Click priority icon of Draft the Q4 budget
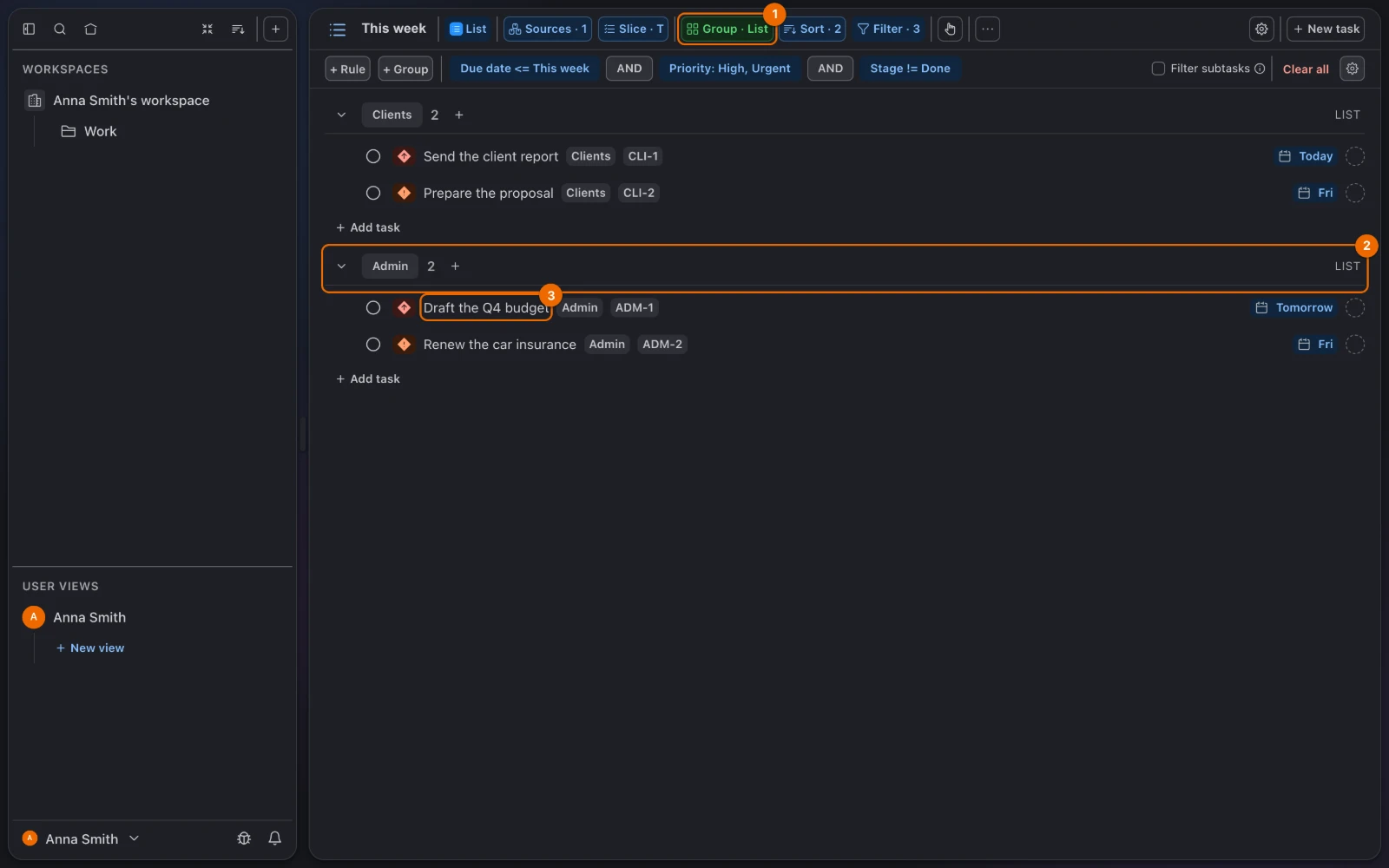The height and width of the screenshot is (868, 1389). 404,307
